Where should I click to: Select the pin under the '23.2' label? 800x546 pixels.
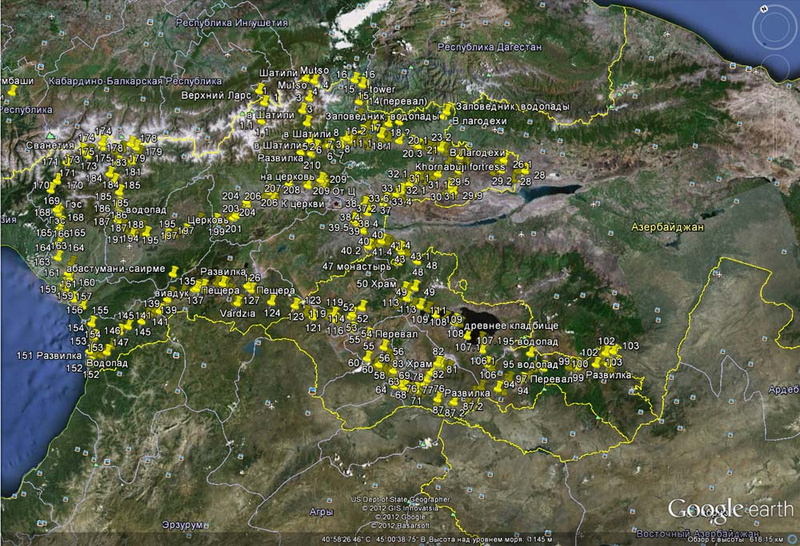[x=443, y=147]
